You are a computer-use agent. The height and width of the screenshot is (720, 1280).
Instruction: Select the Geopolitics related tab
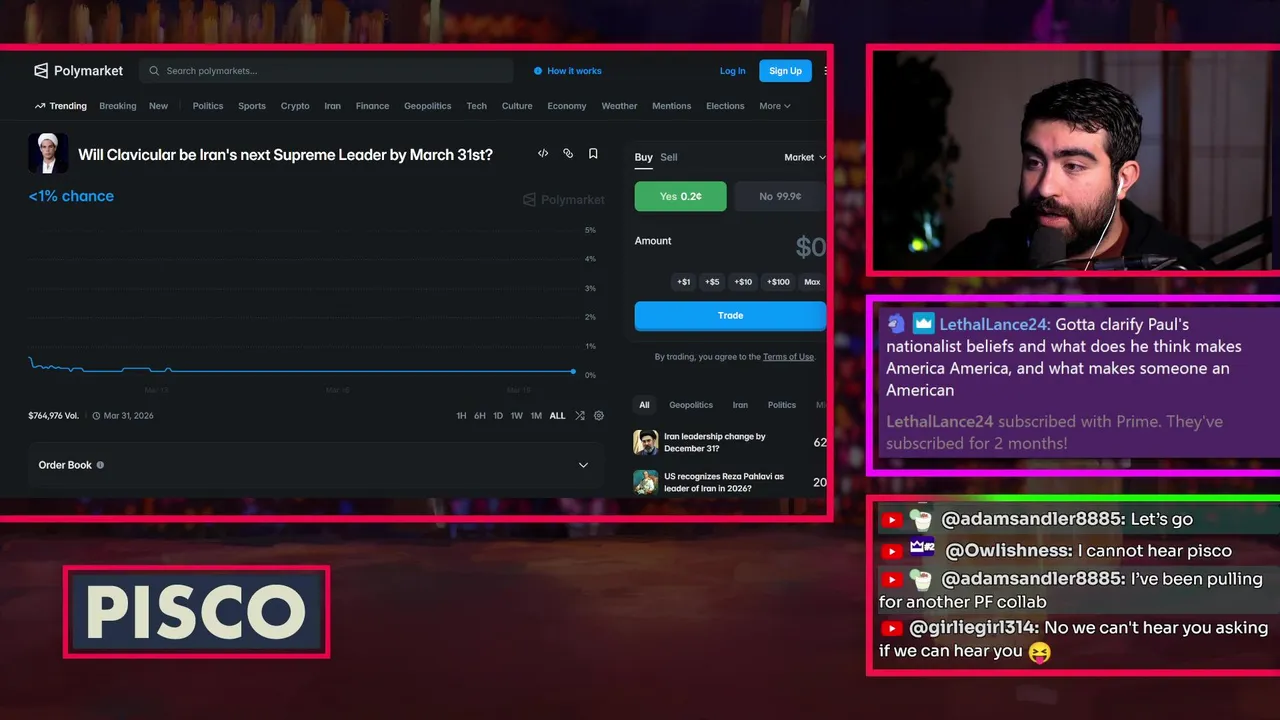click(x=691, y=405)
